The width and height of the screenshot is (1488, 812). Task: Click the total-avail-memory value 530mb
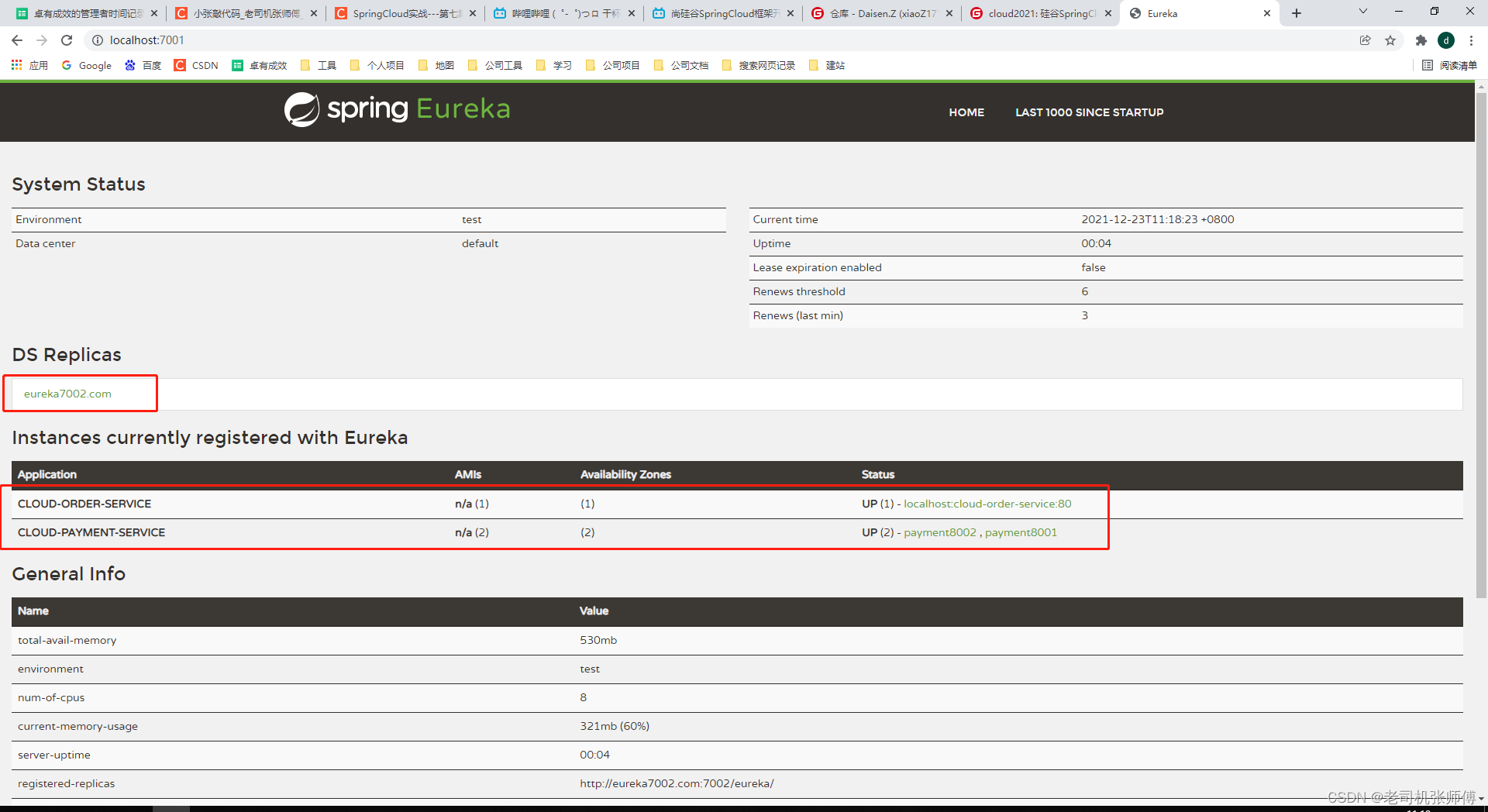click(x=598, y=640)
